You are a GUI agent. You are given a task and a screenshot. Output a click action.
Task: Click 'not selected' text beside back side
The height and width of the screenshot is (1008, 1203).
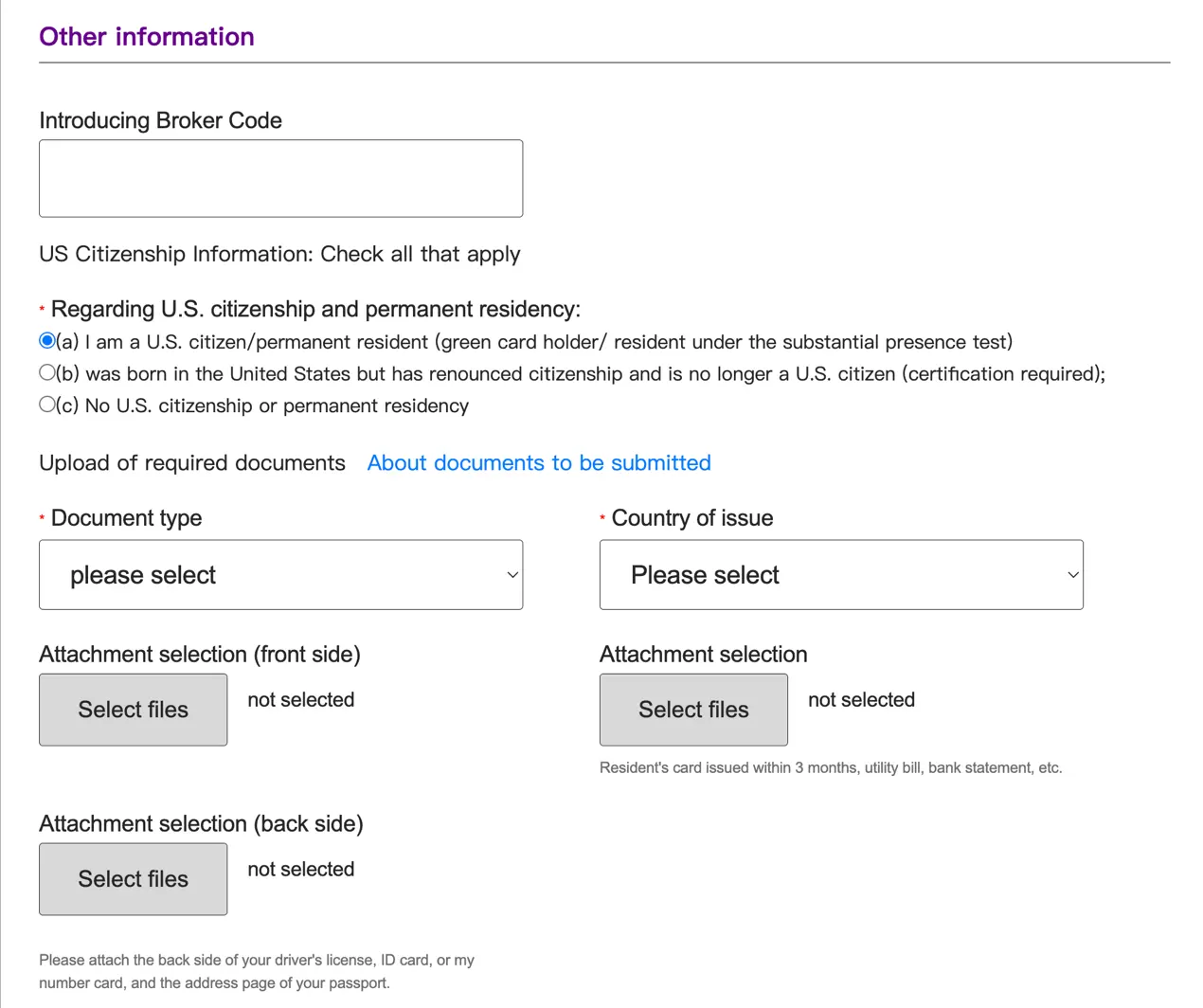pyautogui.click(x=300, y=870)
